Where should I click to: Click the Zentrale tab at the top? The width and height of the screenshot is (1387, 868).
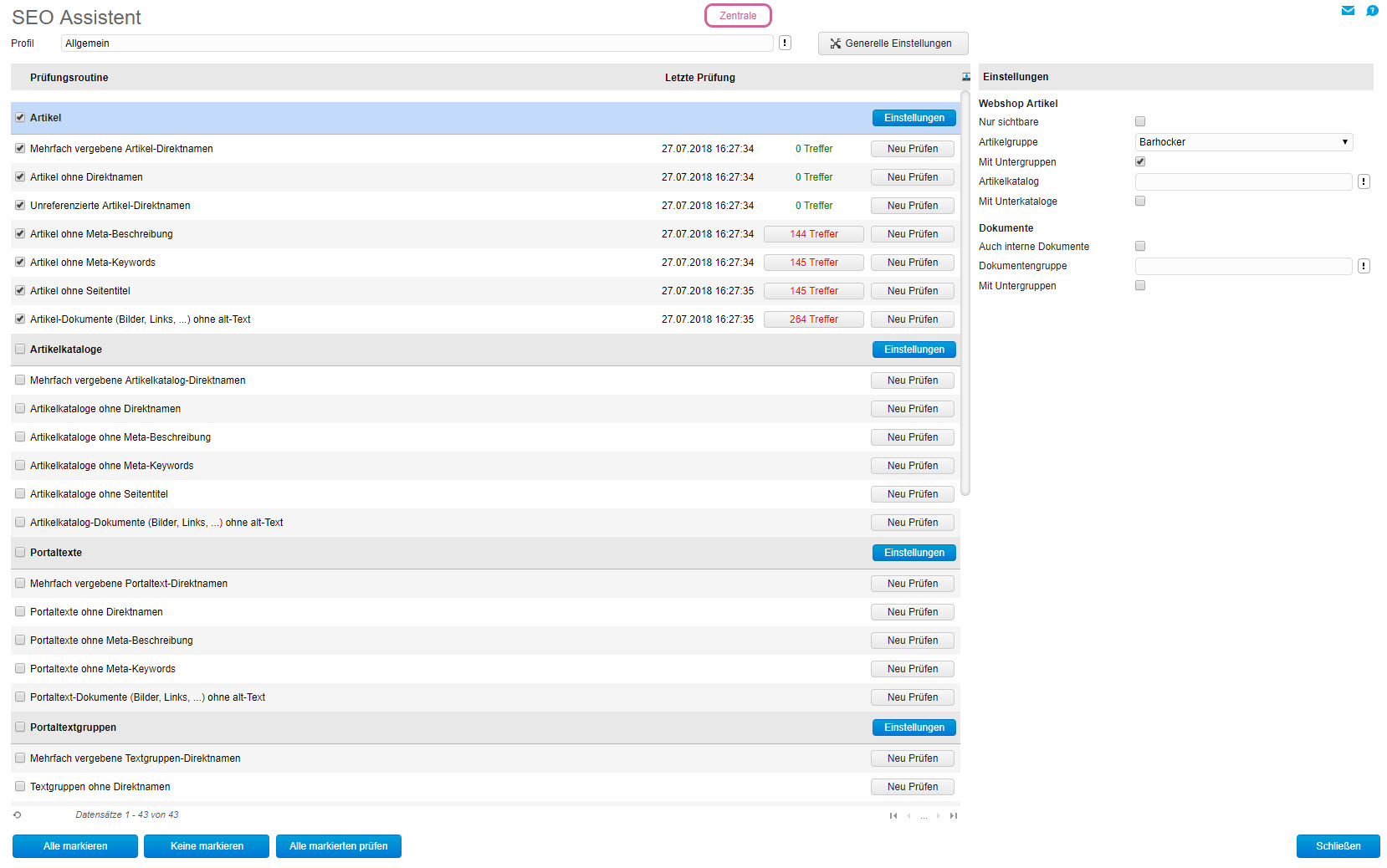tap(738, 16)
